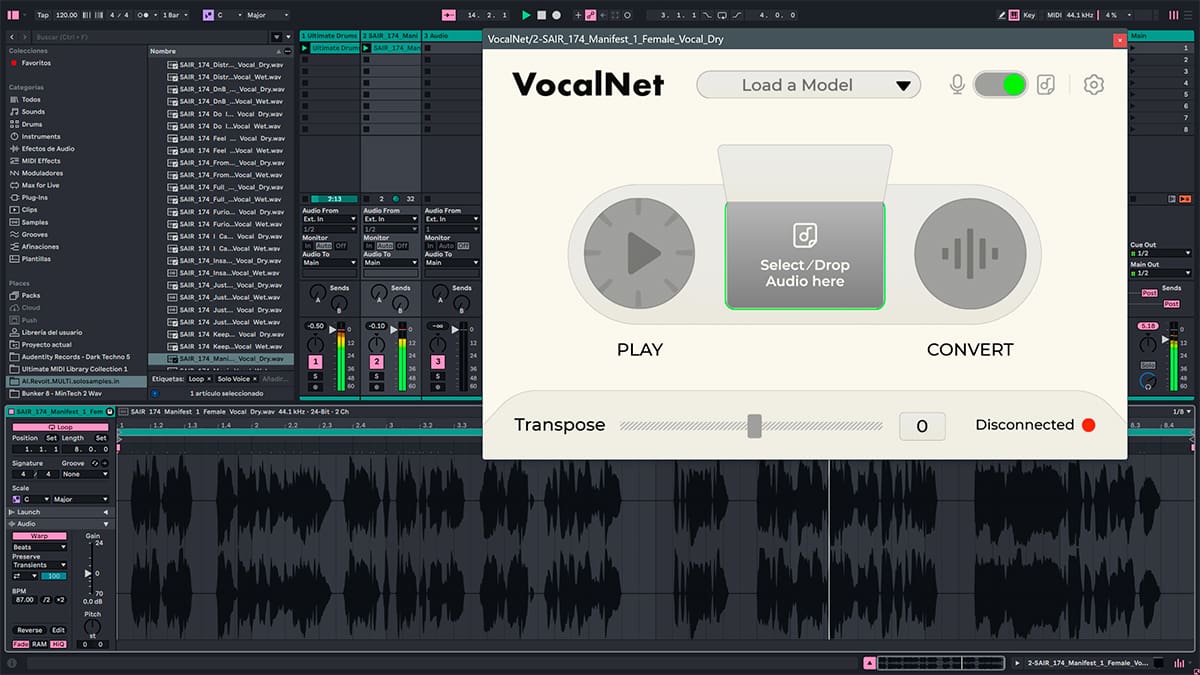Image resolution: width=1200 pixels, height=675 pixels.
Task: Start playback with the Ableton play button
Action: pos(526,15)
